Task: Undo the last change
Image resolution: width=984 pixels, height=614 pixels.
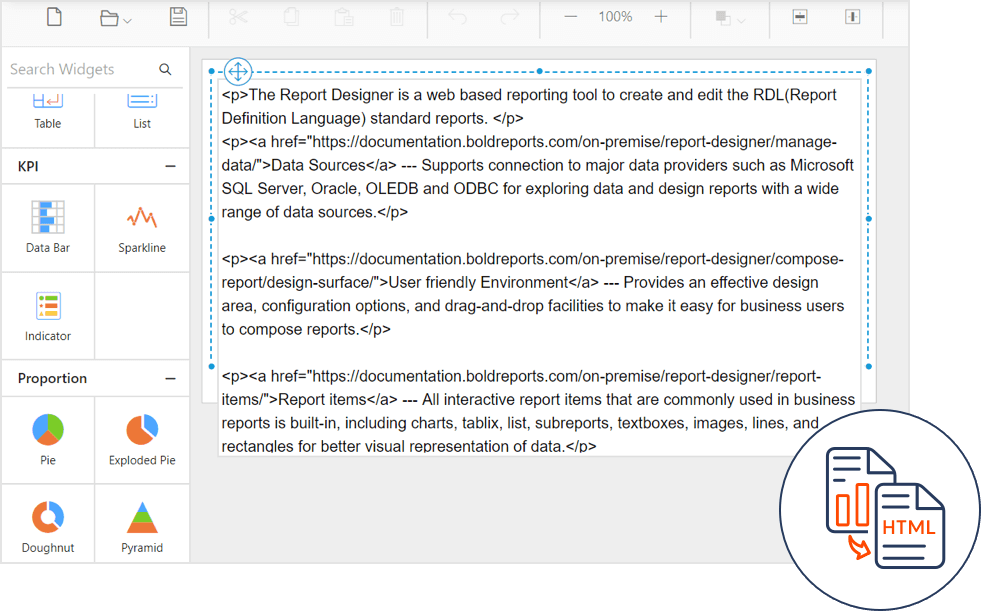Action: (x=458, y=16)
